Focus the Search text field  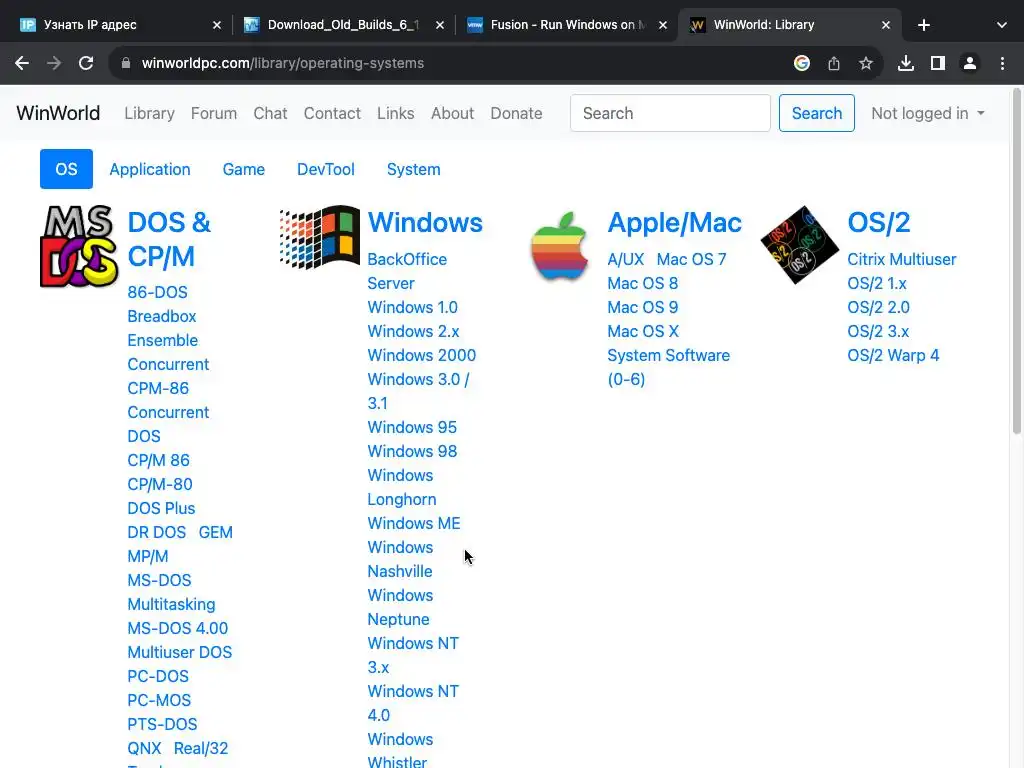pos(670,113)
